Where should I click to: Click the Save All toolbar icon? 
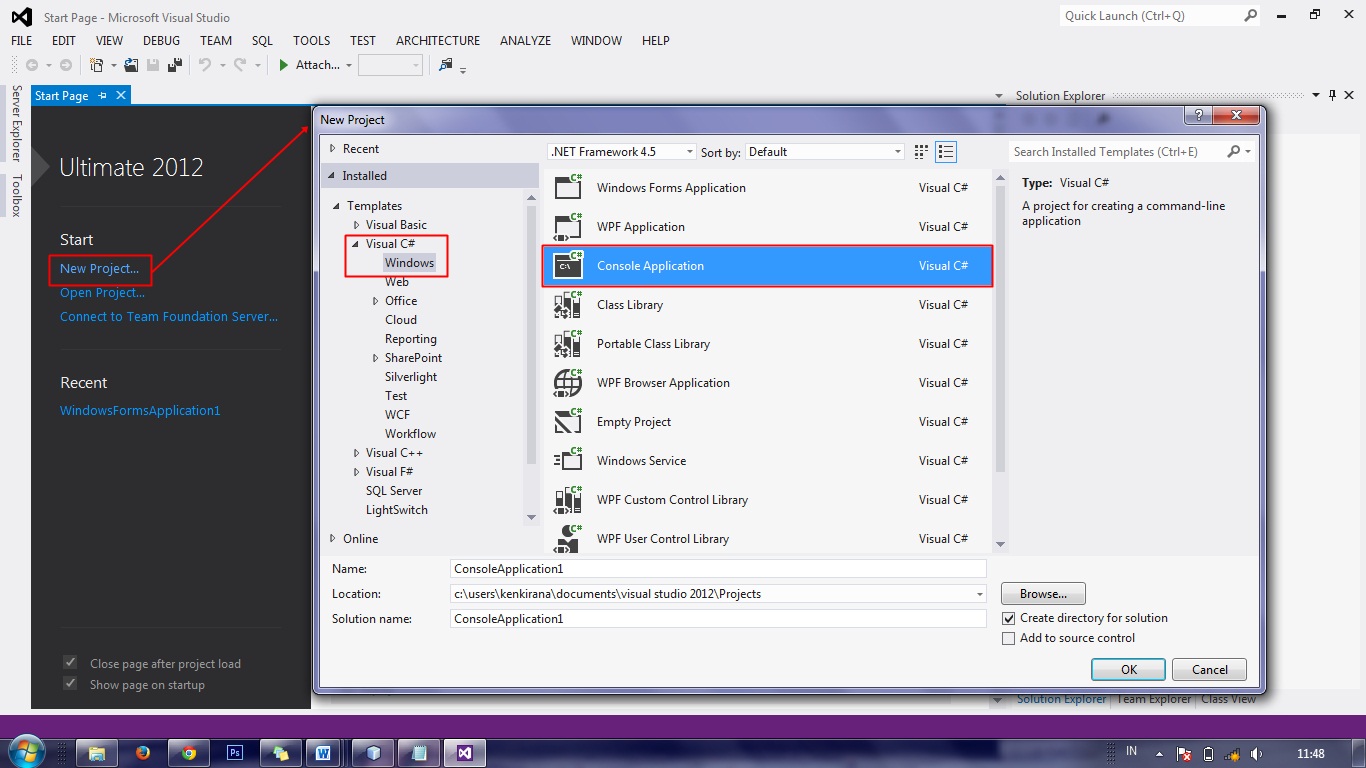click(174, 65)
